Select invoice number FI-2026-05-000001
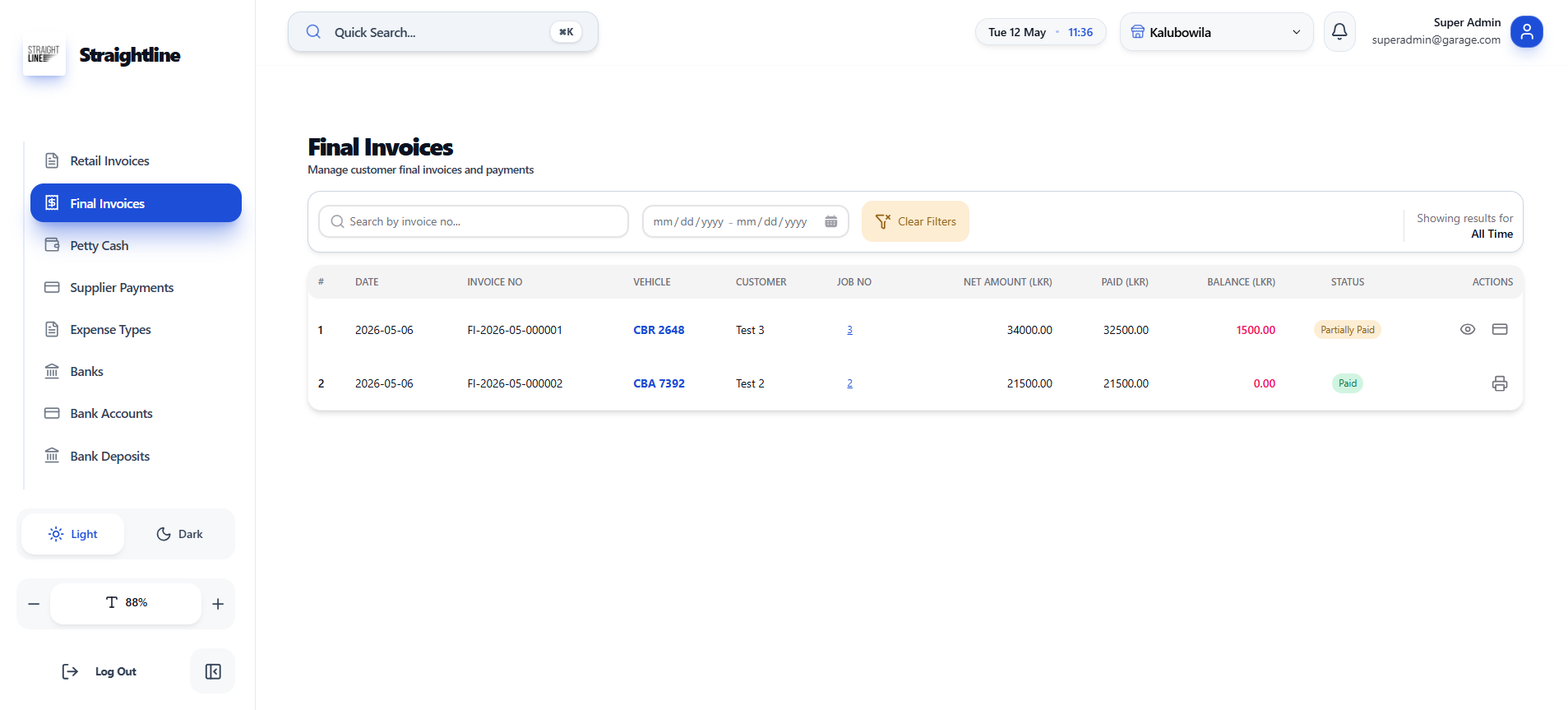This screenshot has height=710, width=1568. coord(515,330)
